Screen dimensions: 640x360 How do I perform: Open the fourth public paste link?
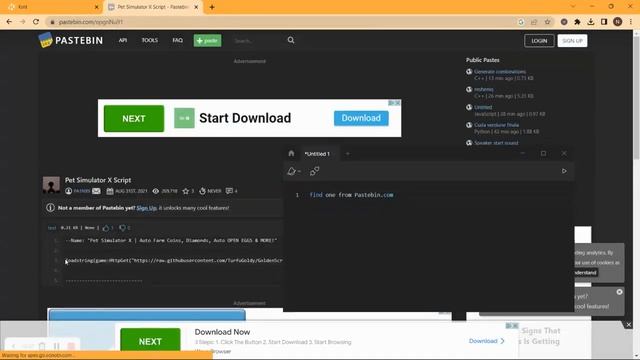pyautogui.click(x=496, y=125)
